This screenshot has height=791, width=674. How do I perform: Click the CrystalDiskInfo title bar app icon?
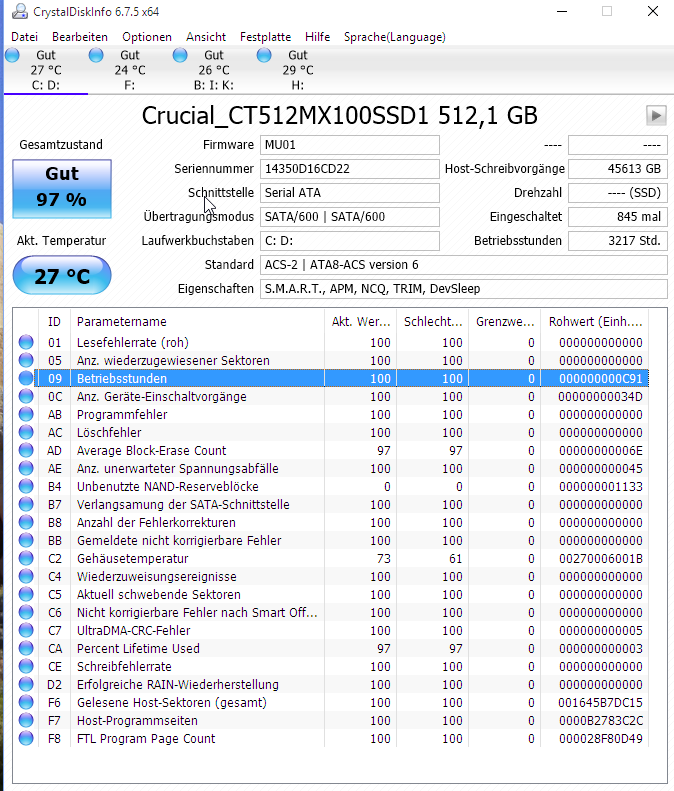20,11
